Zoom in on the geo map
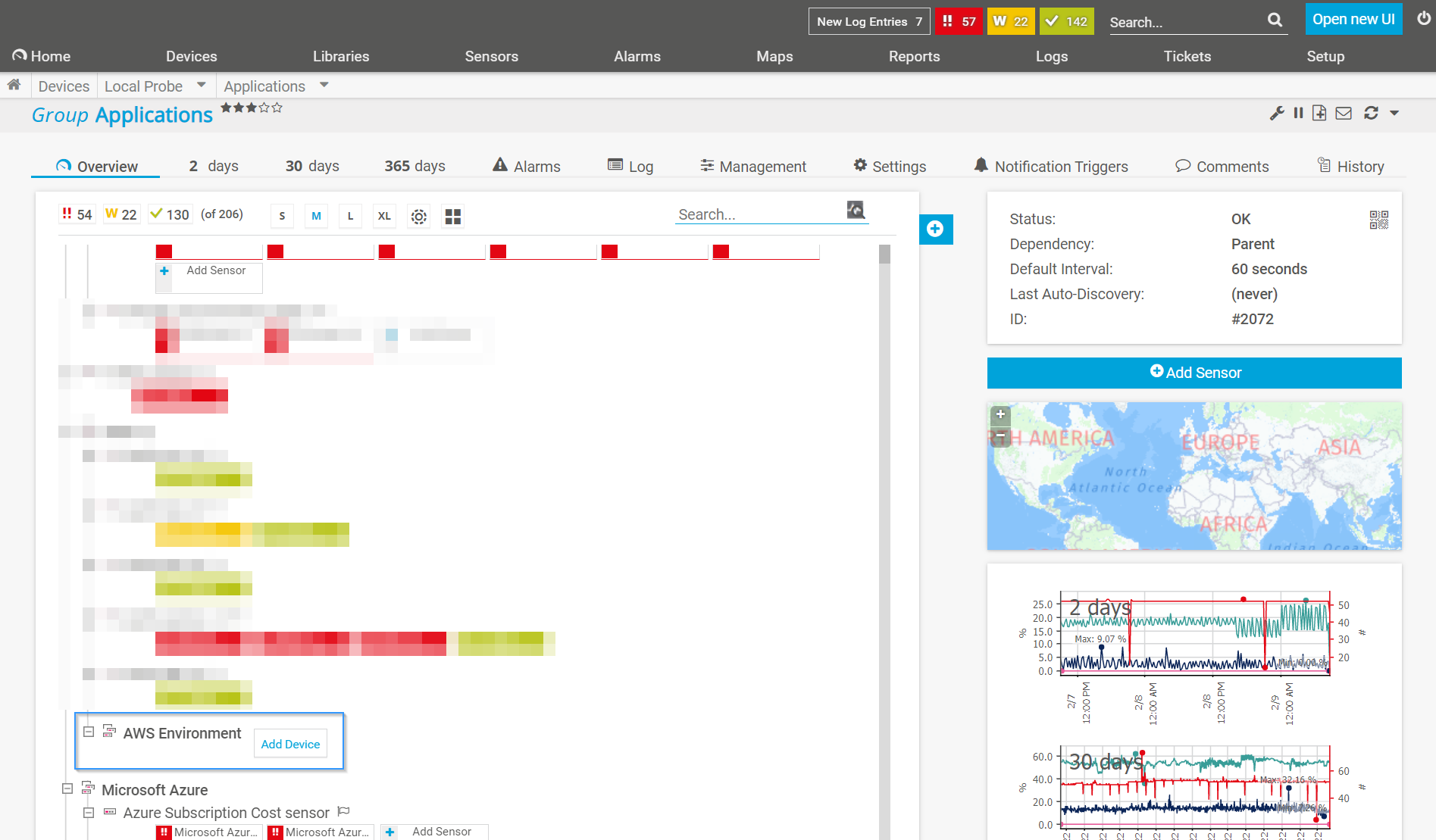The height and width of the screenshot is (840, 1436). pos(1000,414)
